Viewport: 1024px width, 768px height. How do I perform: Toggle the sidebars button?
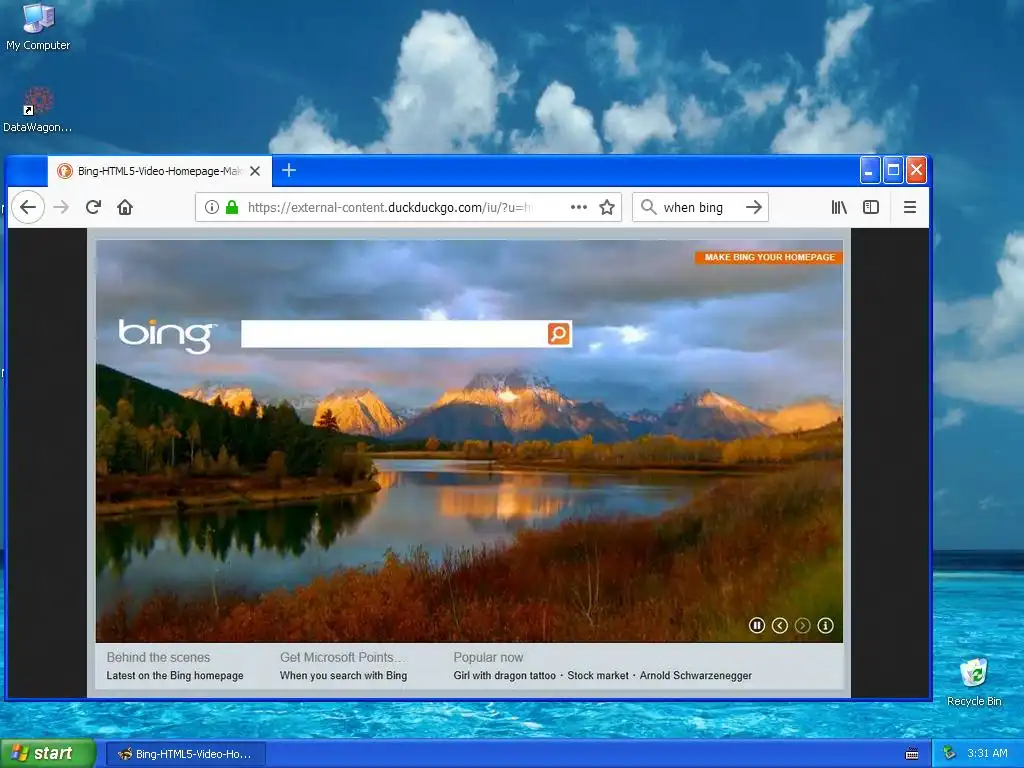coord(871,208)
